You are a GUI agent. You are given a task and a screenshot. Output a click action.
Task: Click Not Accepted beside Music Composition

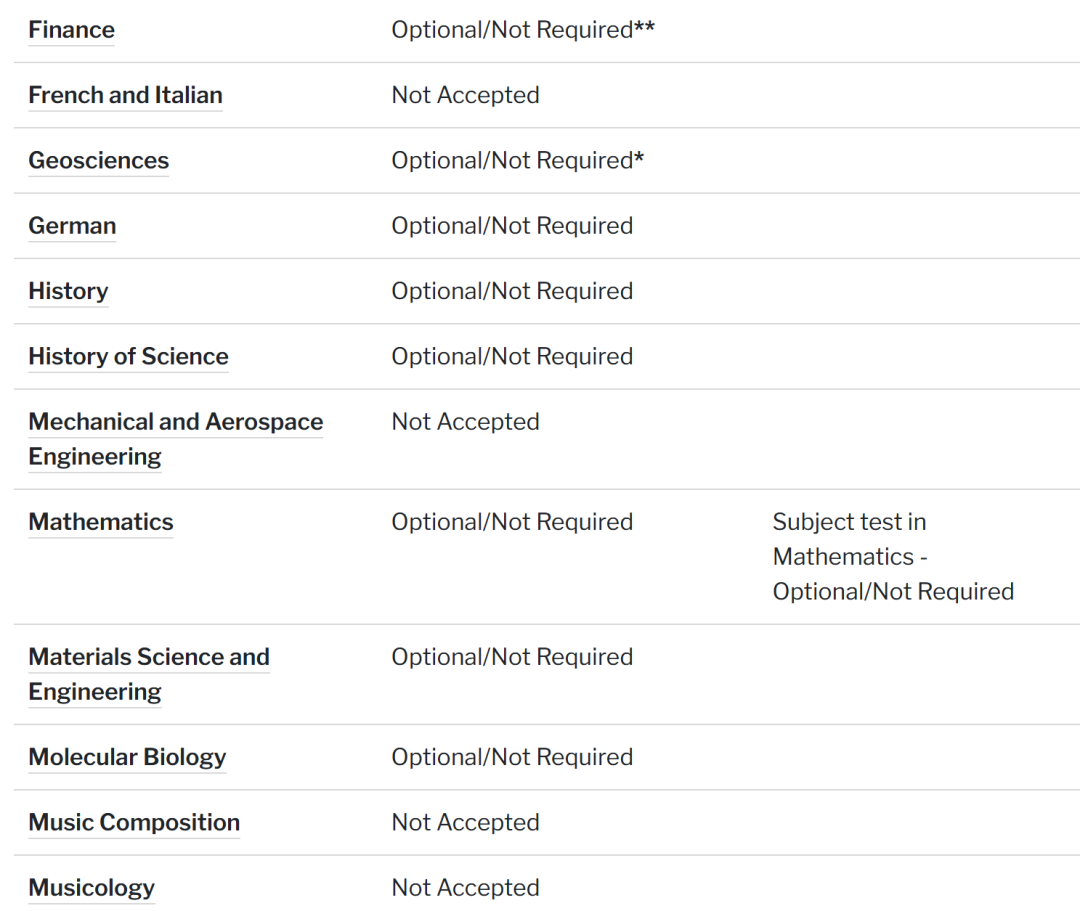pos(465,822)
